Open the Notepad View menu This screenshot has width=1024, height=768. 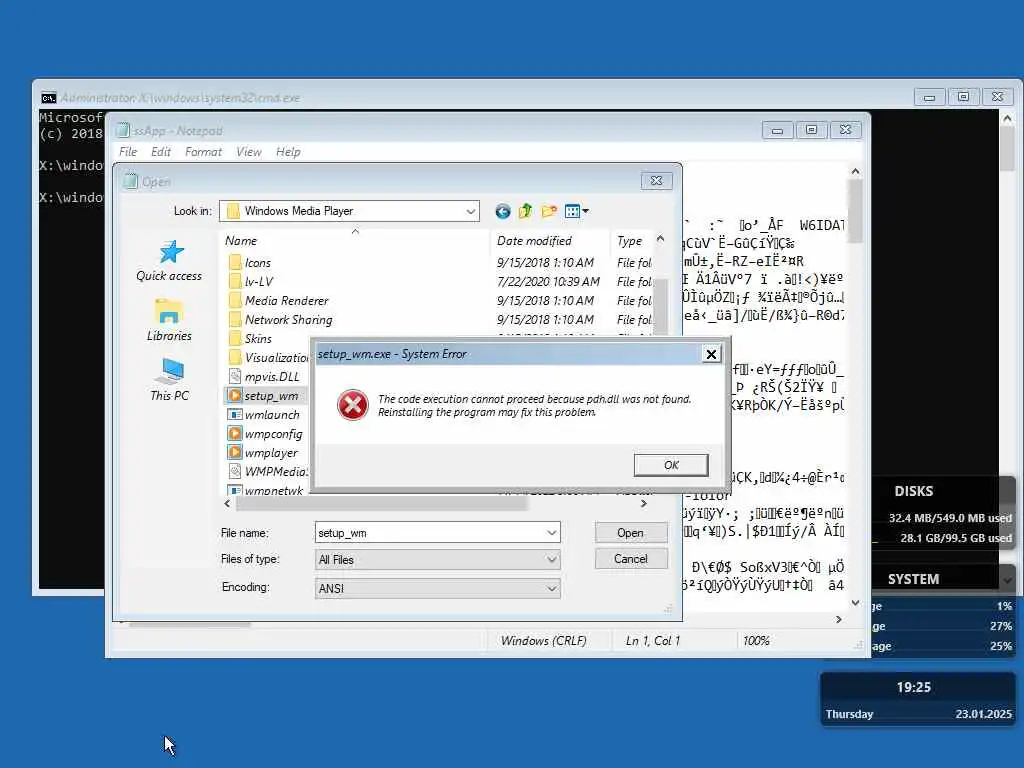point(249,152)
